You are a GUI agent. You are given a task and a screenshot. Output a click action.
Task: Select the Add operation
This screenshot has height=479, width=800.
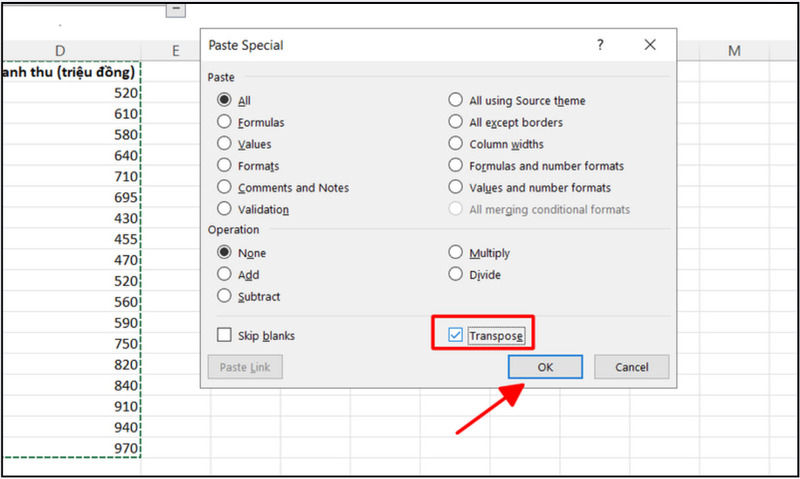coord(224,275)
